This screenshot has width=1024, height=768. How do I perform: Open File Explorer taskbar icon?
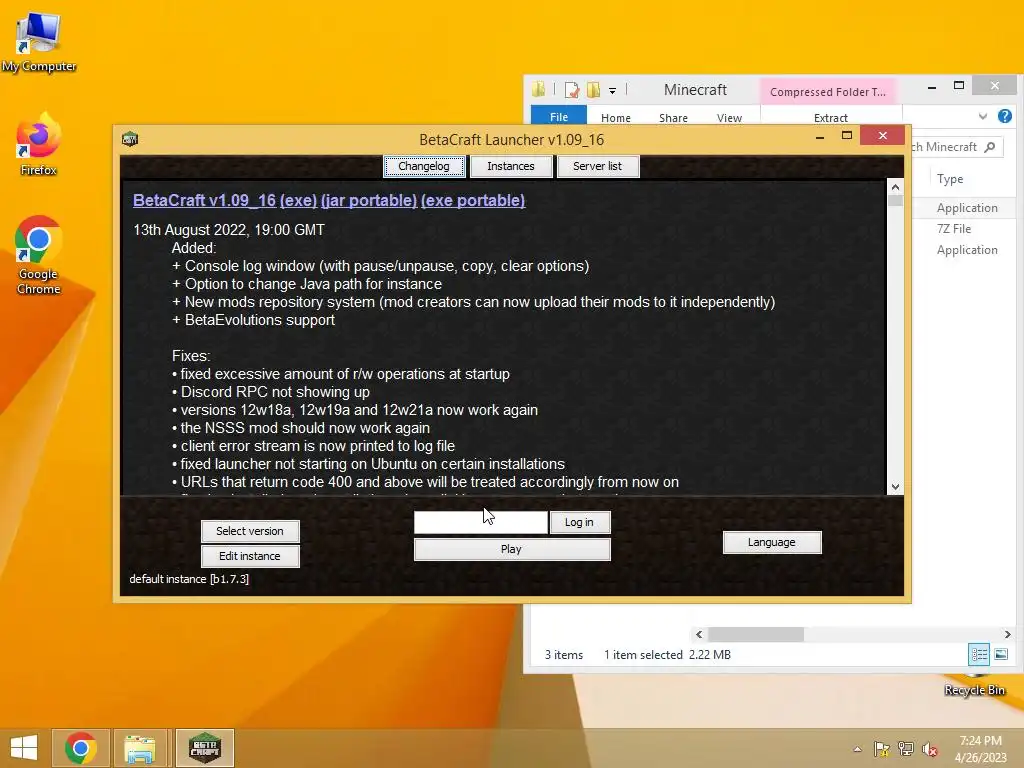[140, 748]
